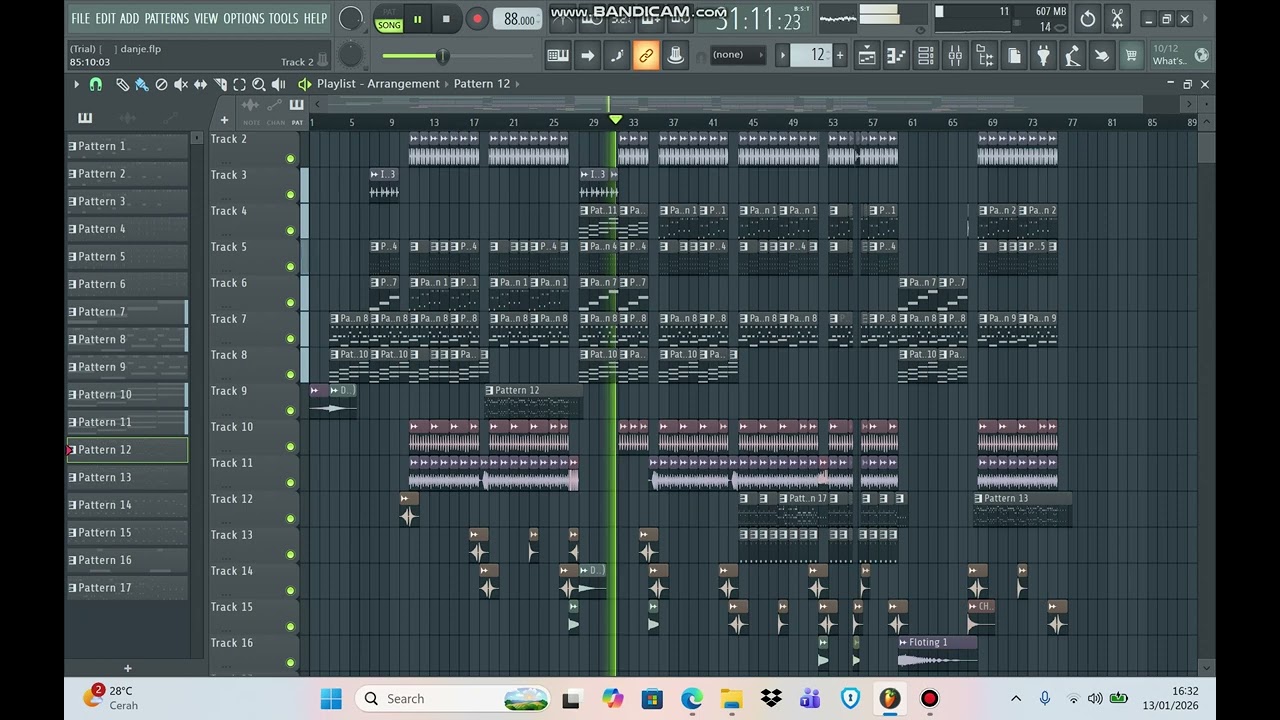Select the Slip tool in playlist toolbar
1280x720 pixels.
pos(200,85)
